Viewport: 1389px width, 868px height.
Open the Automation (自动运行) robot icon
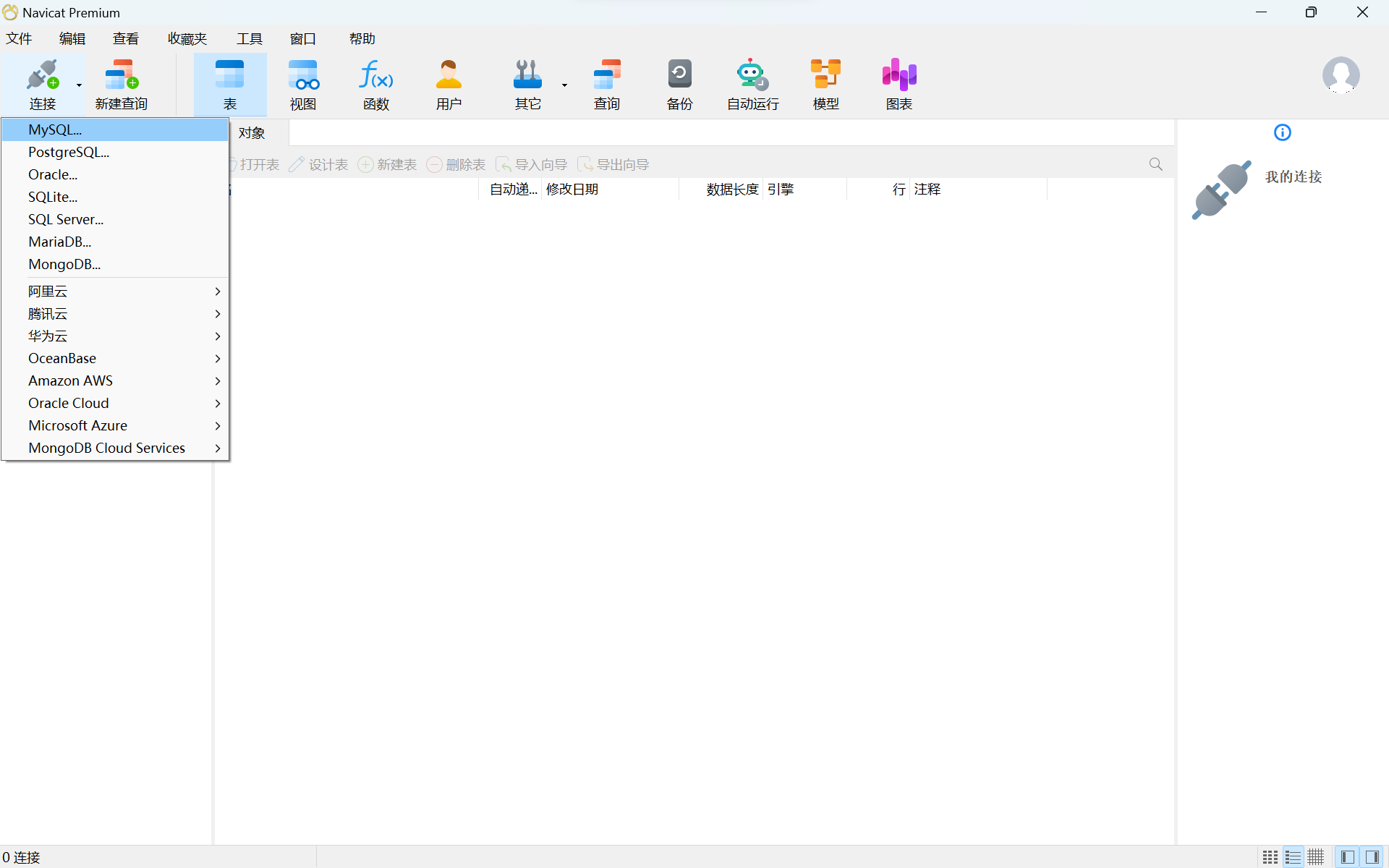[x=752, y=85]
